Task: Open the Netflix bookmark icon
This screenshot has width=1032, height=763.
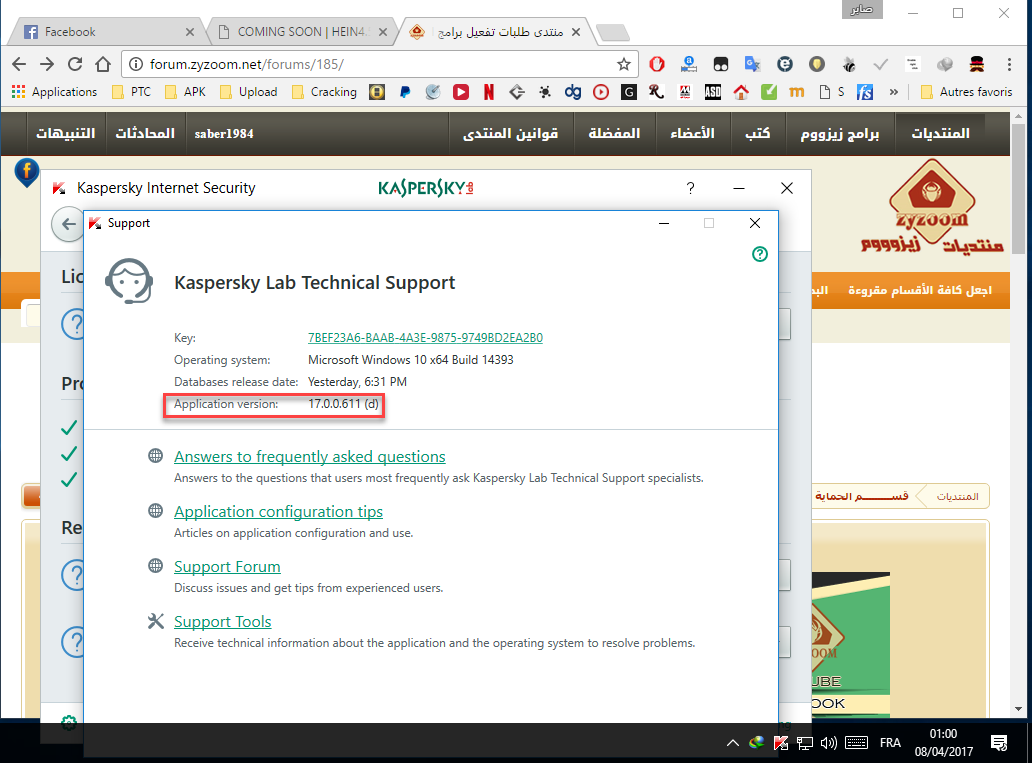Action: [x=488, y=92]
